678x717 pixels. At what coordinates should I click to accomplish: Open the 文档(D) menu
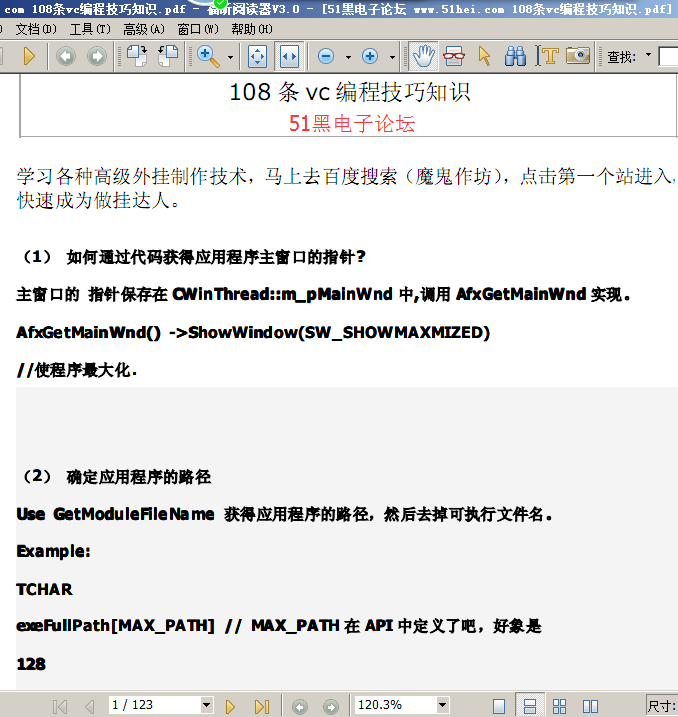(x=36, y=29)
